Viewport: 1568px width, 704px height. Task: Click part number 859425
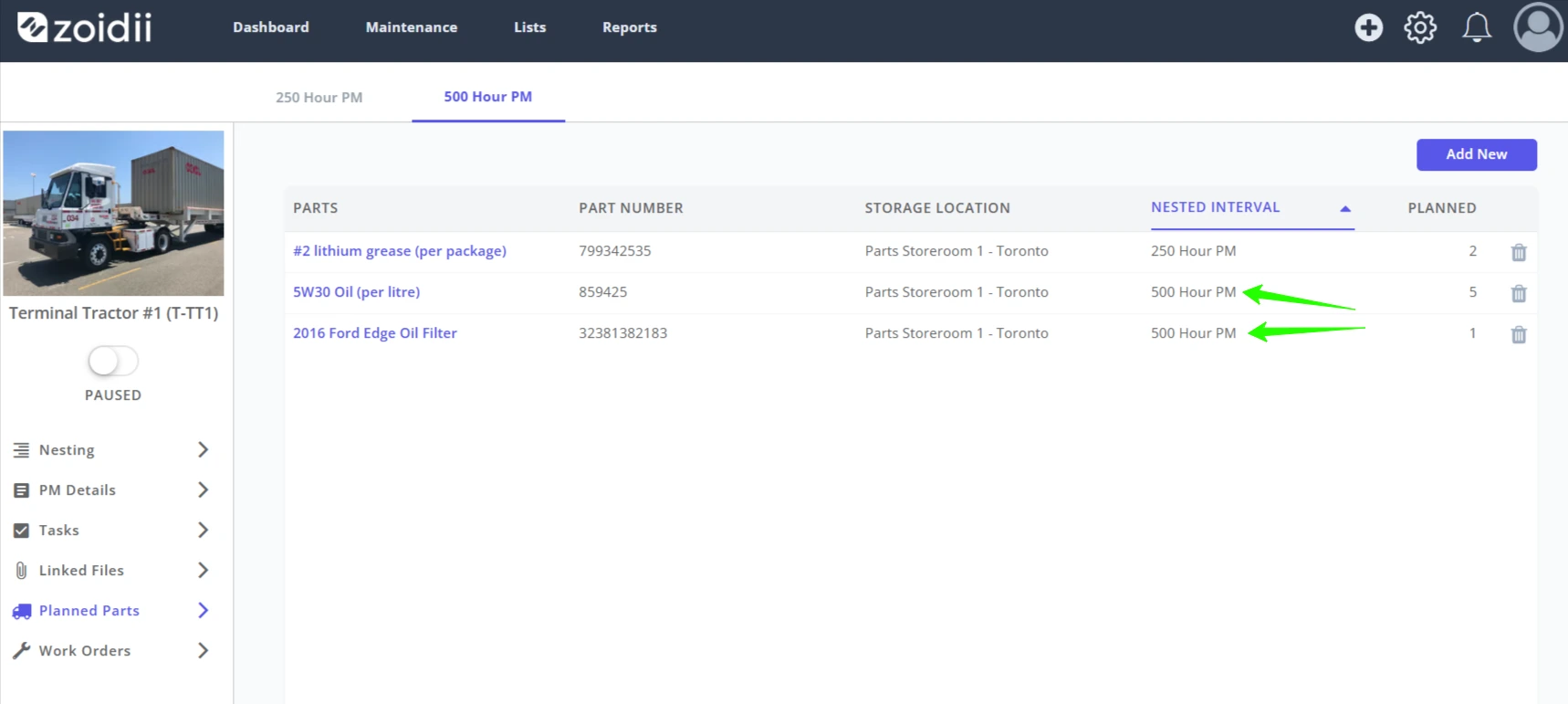[x=603, y=291]
